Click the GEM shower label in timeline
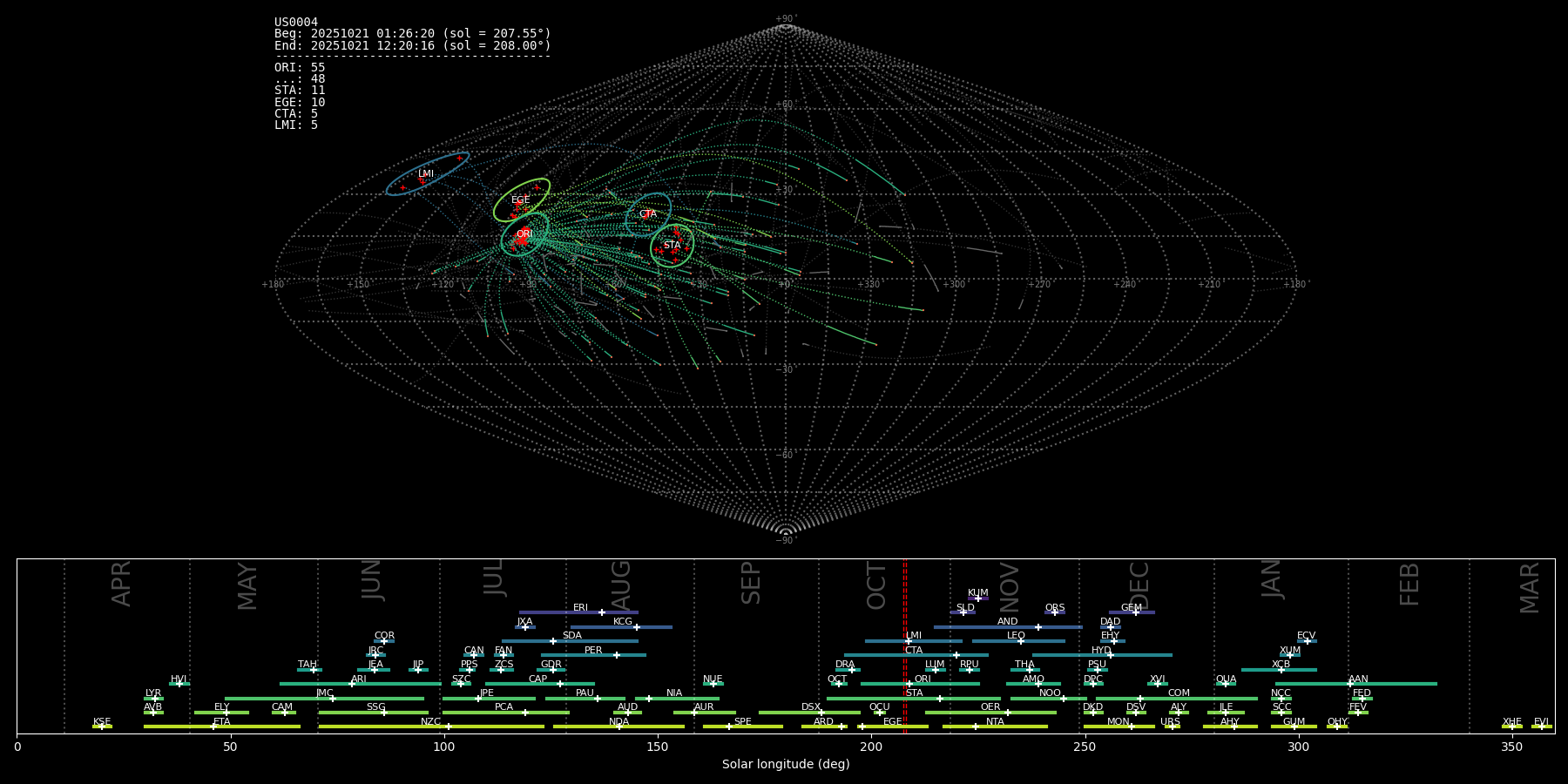The height and width of the screenshot is (784, 1568). [x=1132, y=608]
